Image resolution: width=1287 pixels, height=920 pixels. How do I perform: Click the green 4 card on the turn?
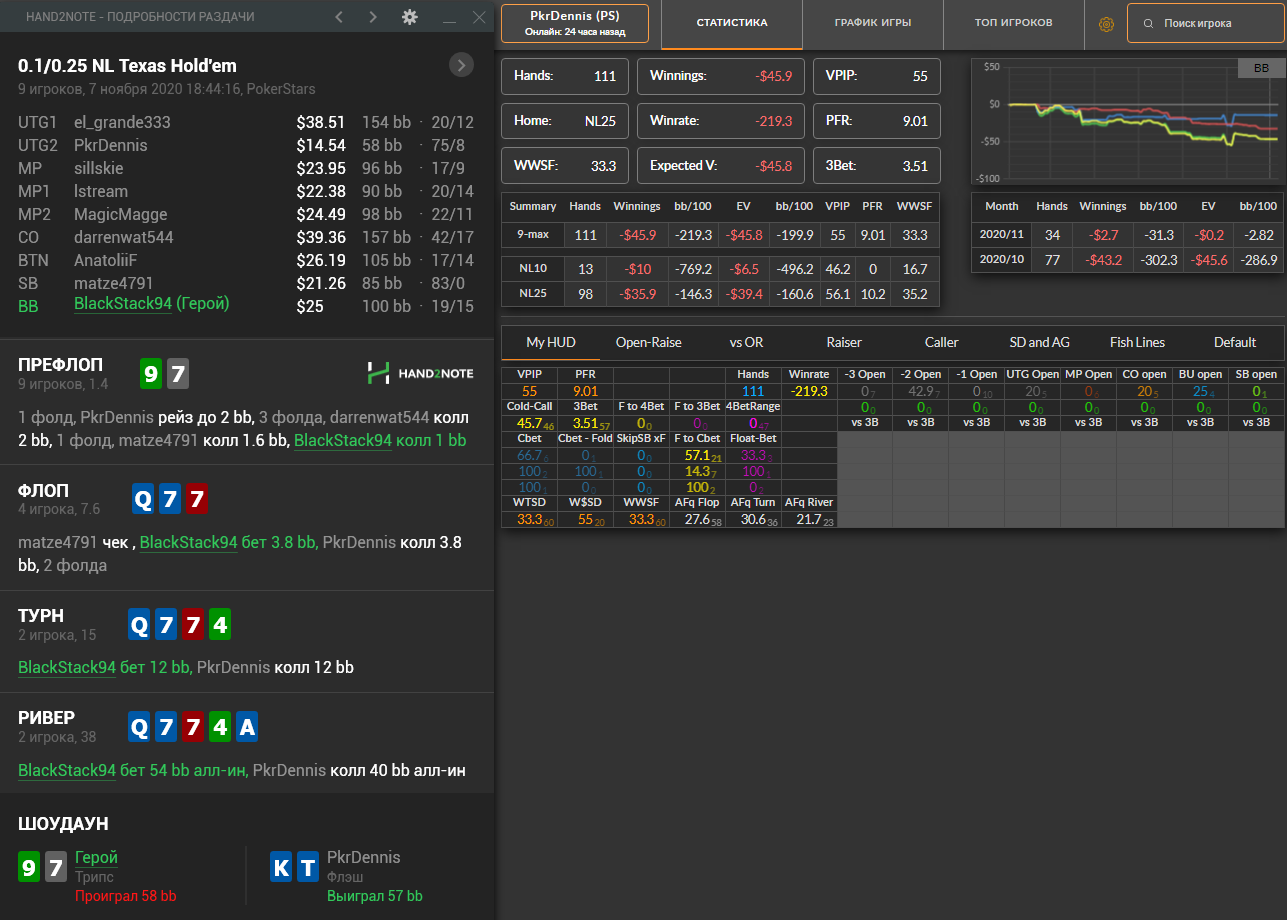pyautogui.click(x=221, y=626)
